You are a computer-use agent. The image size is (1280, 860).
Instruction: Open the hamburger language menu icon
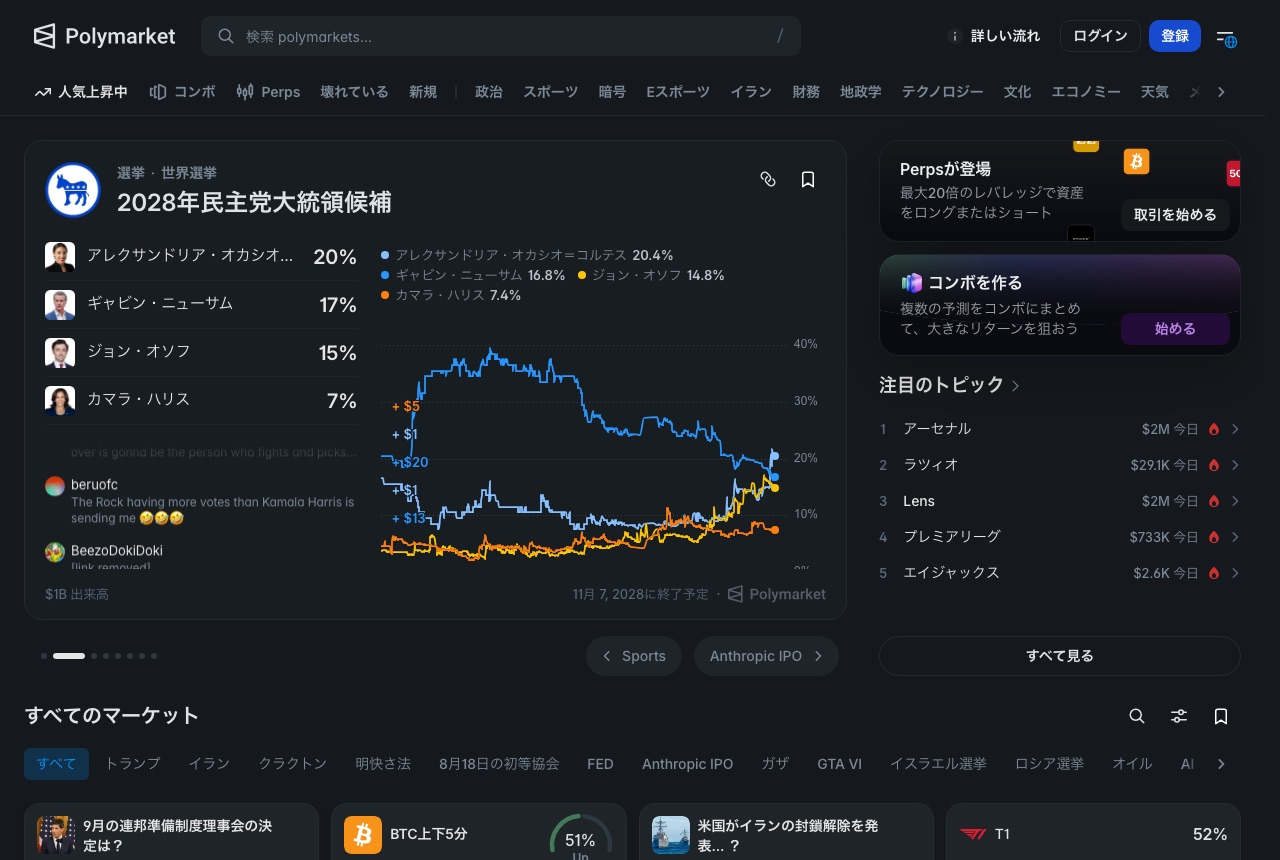(1226, 37)
